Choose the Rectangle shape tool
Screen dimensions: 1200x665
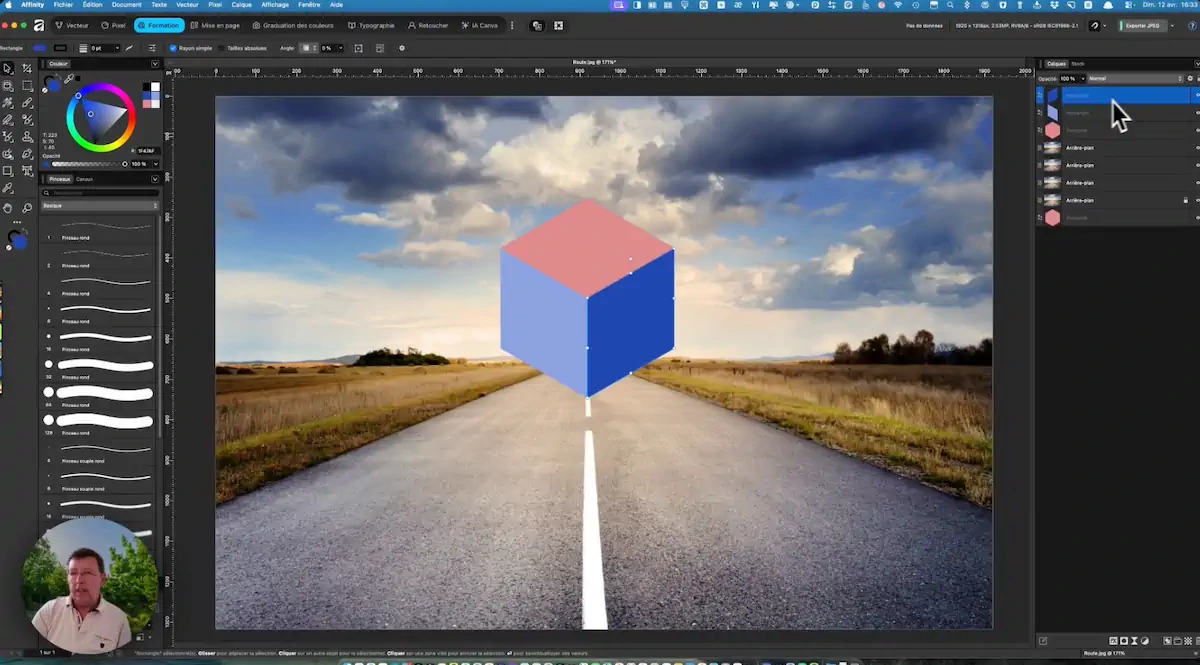pos(8,171)
